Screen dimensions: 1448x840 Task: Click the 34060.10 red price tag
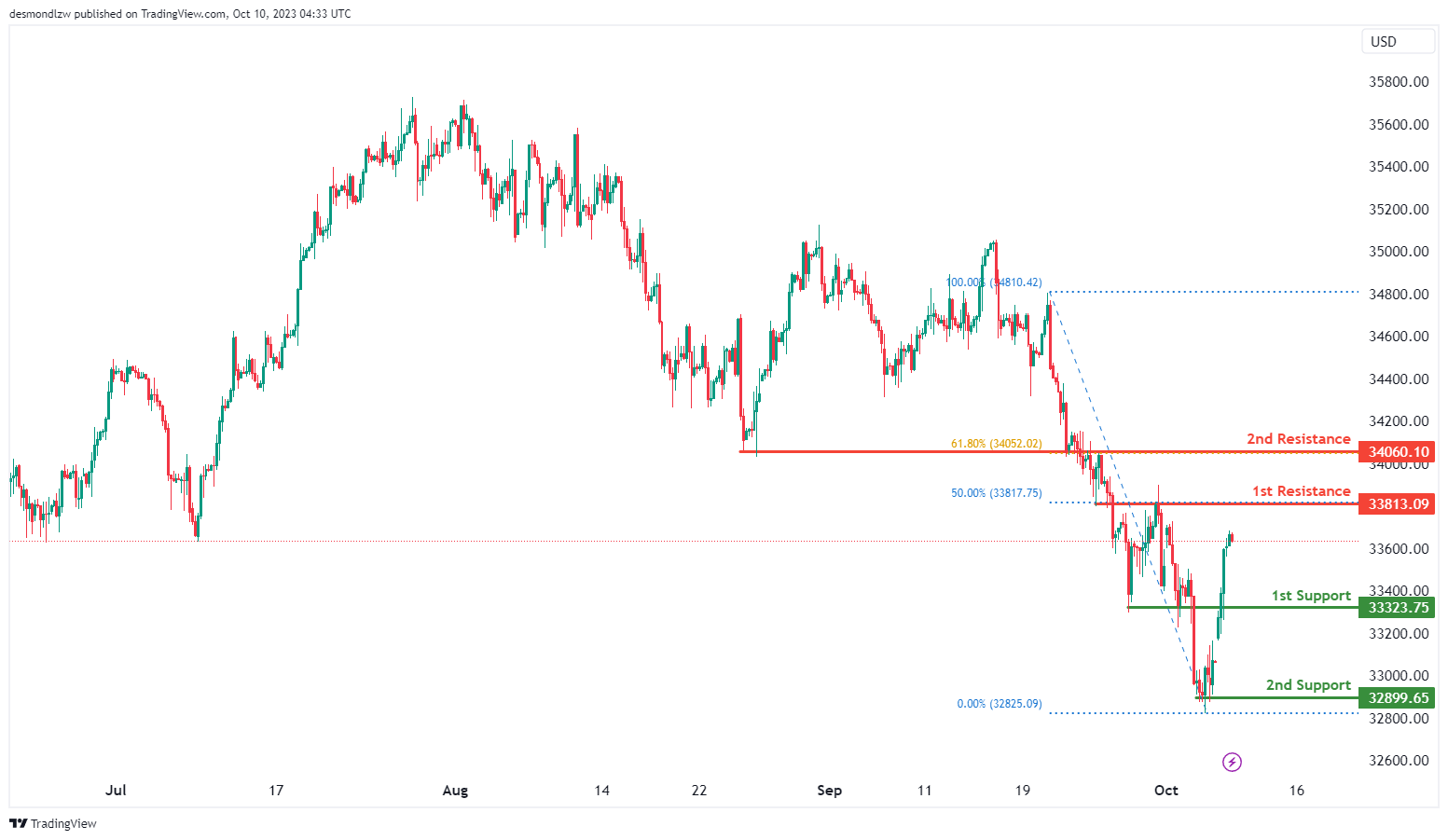tap(1397, 452)
